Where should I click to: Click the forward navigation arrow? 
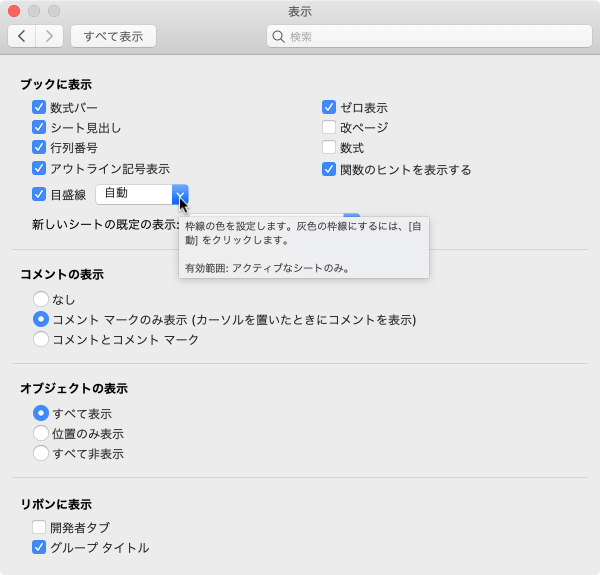pyautogui.click(x=50, y=36)
